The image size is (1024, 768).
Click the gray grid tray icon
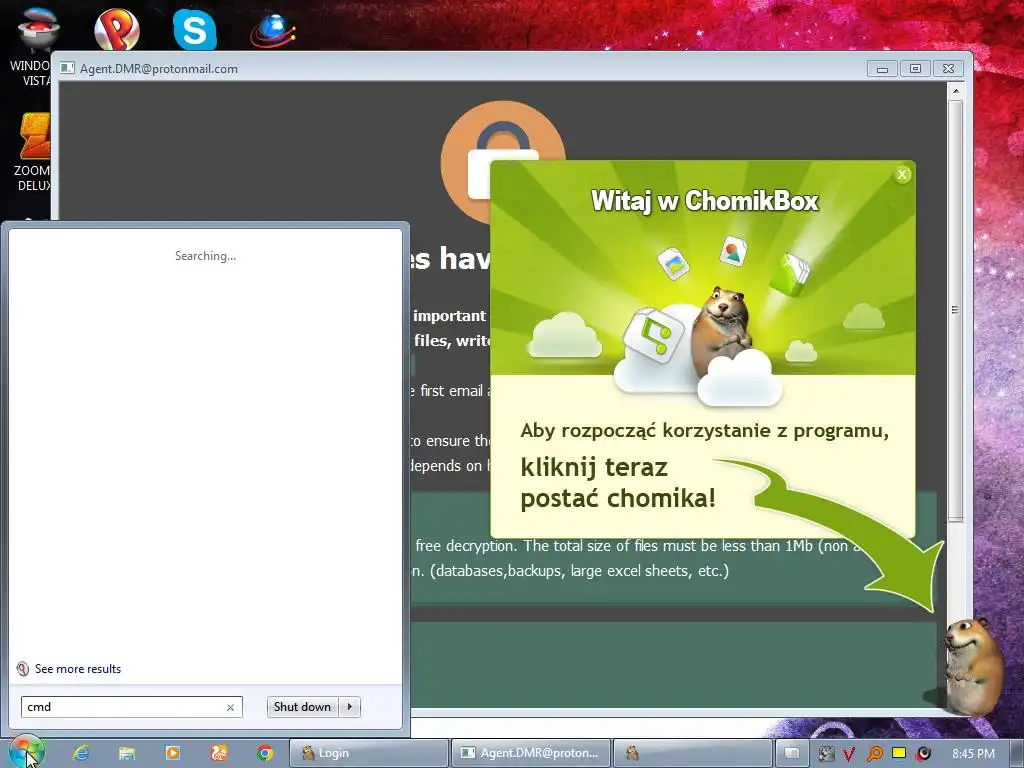[827, 754]
